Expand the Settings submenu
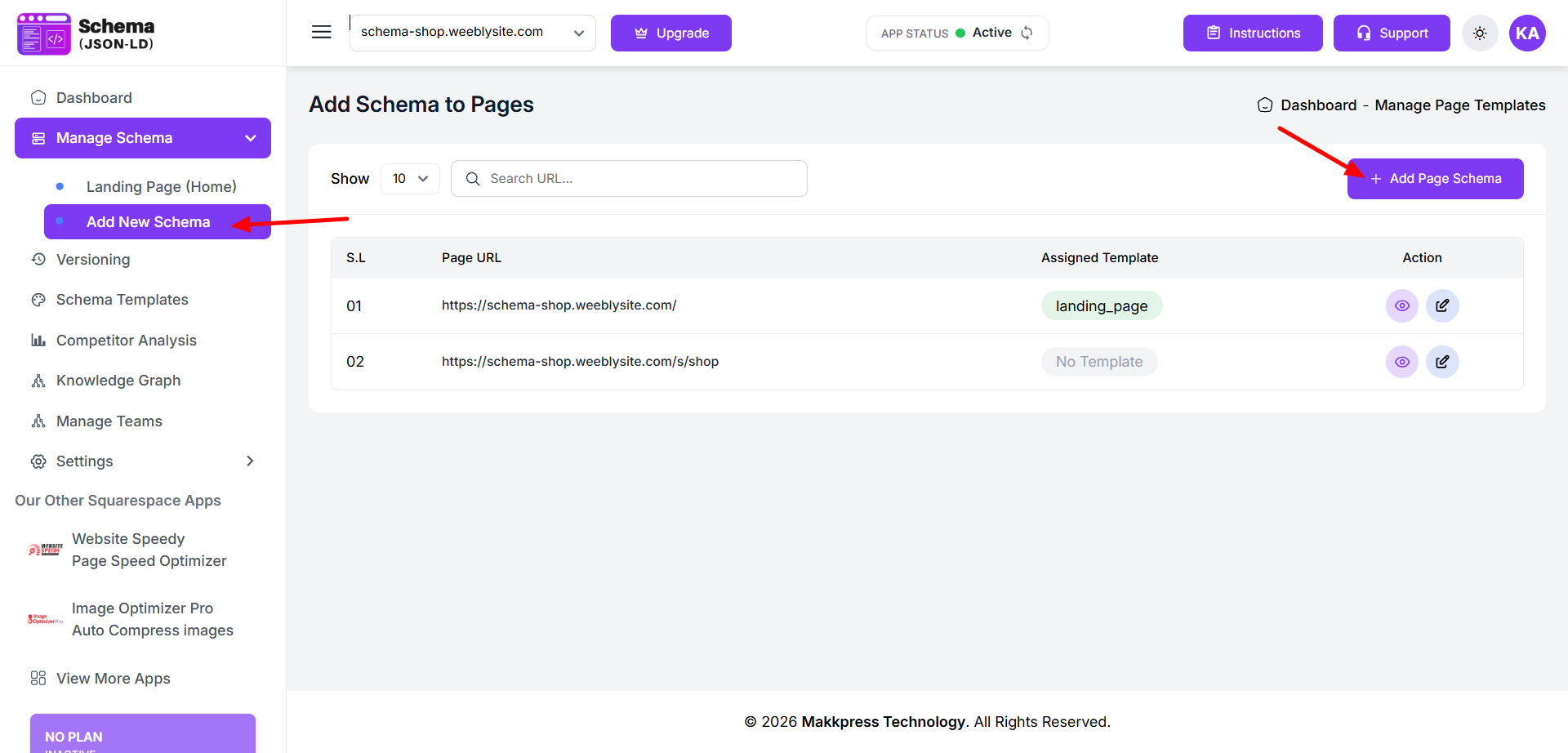This screenshot has width=1568, height=753. pos(250,461)
